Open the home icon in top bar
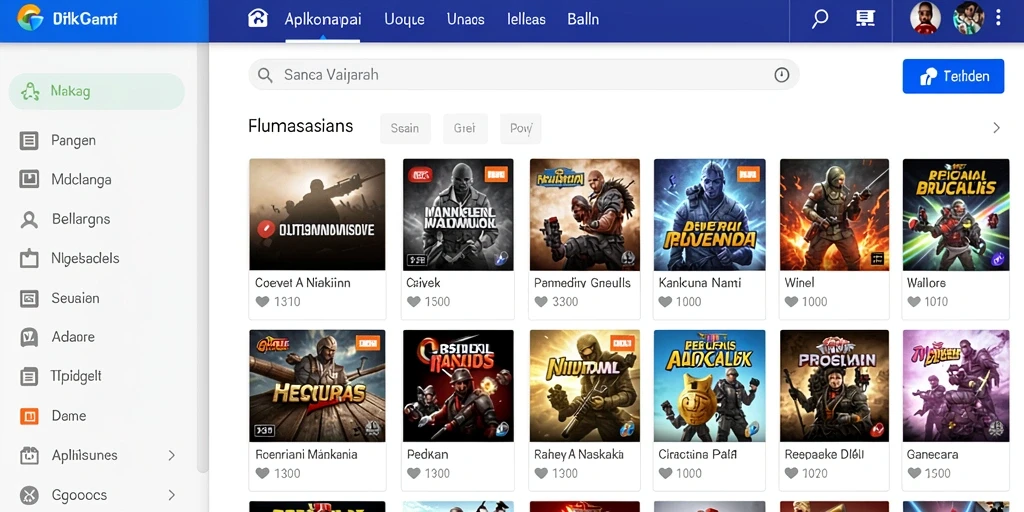 coord(258,18)
